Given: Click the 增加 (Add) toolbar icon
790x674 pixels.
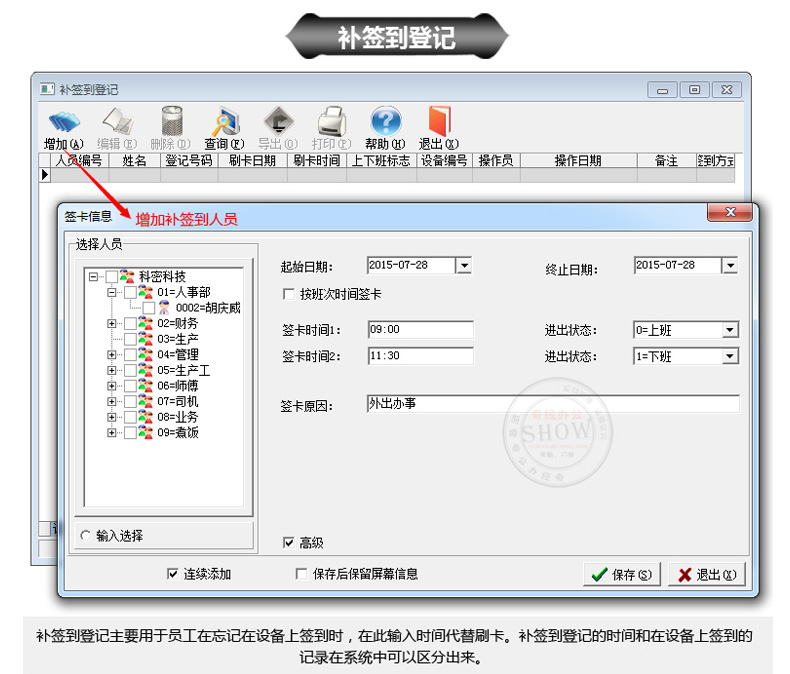Looking at the screenshot, I should (x=63, y=122).
